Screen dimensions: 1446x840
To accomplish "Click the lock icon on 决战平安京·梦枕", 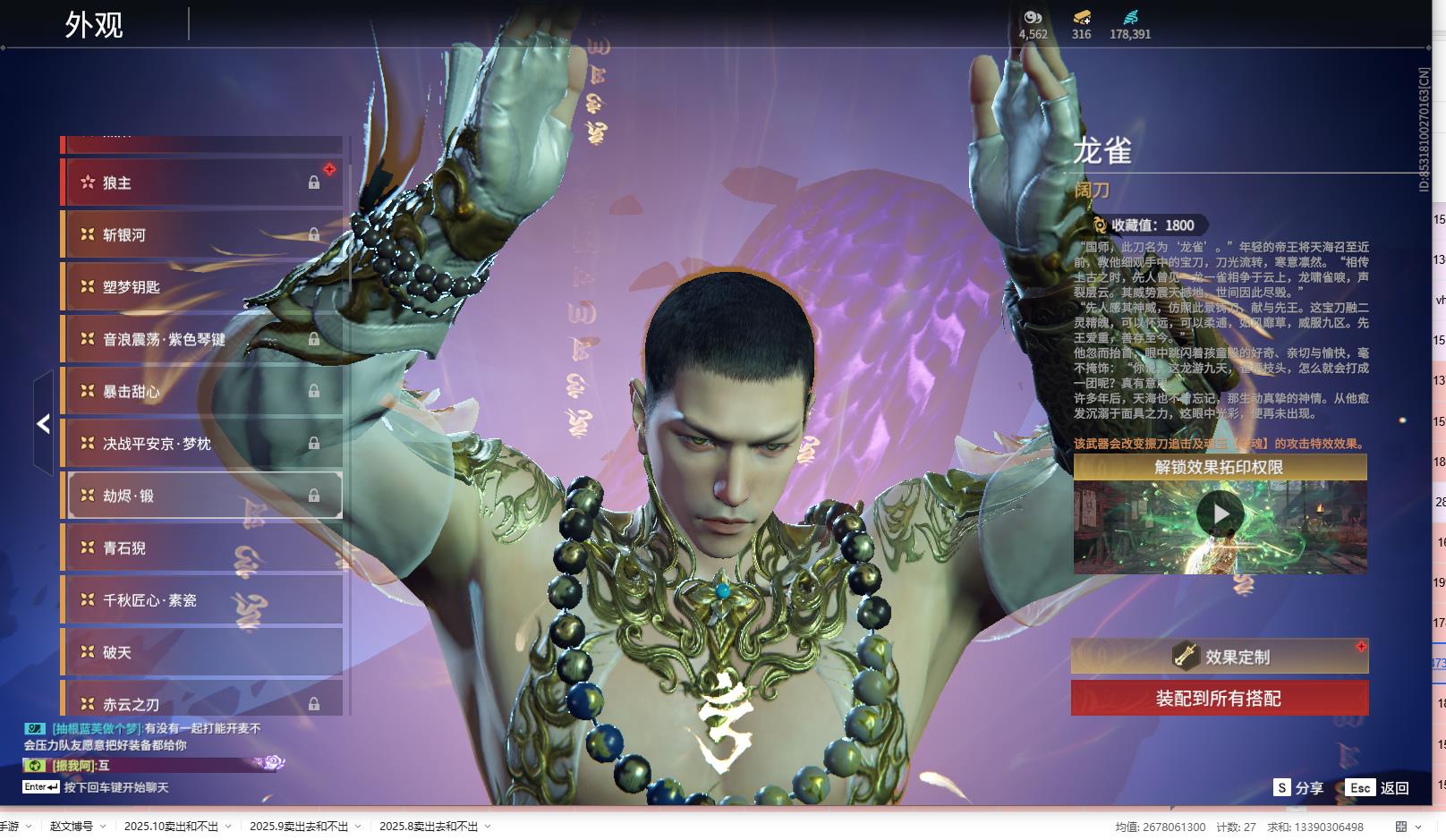I will coord(314,443).
